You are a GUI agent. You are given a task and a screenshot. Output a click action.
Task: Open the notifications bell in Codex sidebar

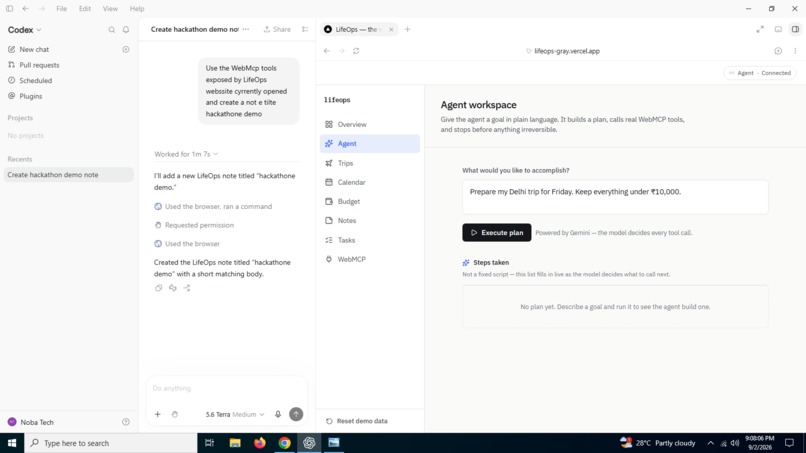(126, 30)
